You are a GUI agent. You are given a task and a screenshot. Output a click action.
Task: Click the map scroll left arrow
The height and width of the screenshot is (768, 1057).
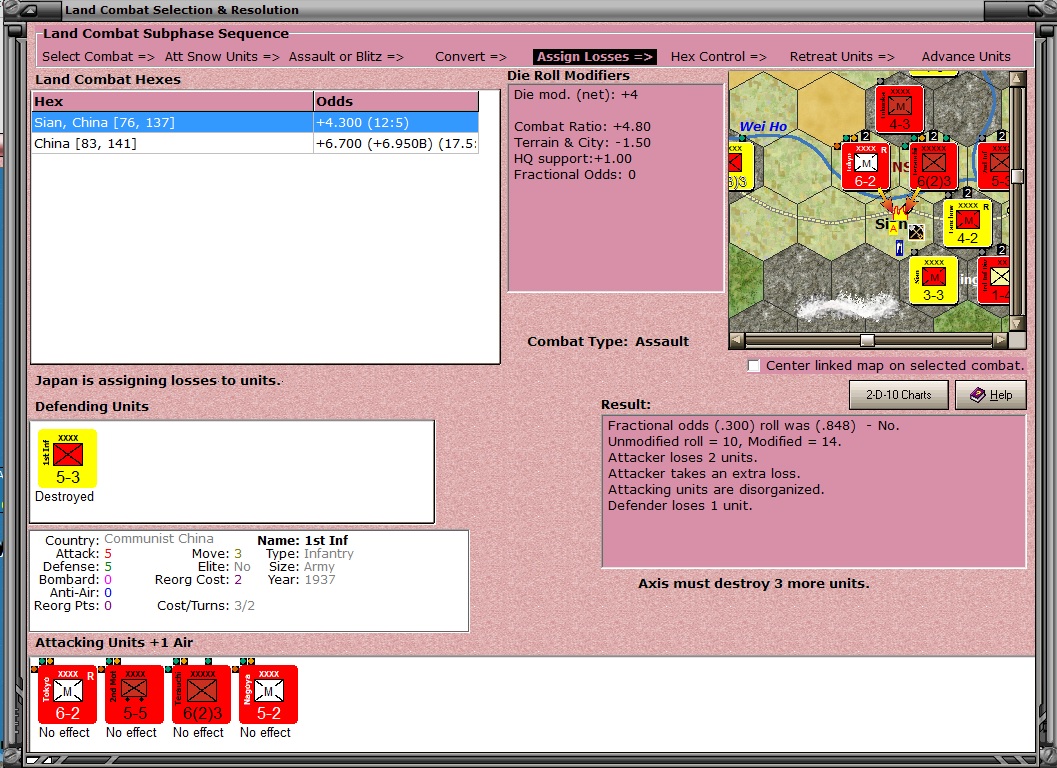point(737,341)
